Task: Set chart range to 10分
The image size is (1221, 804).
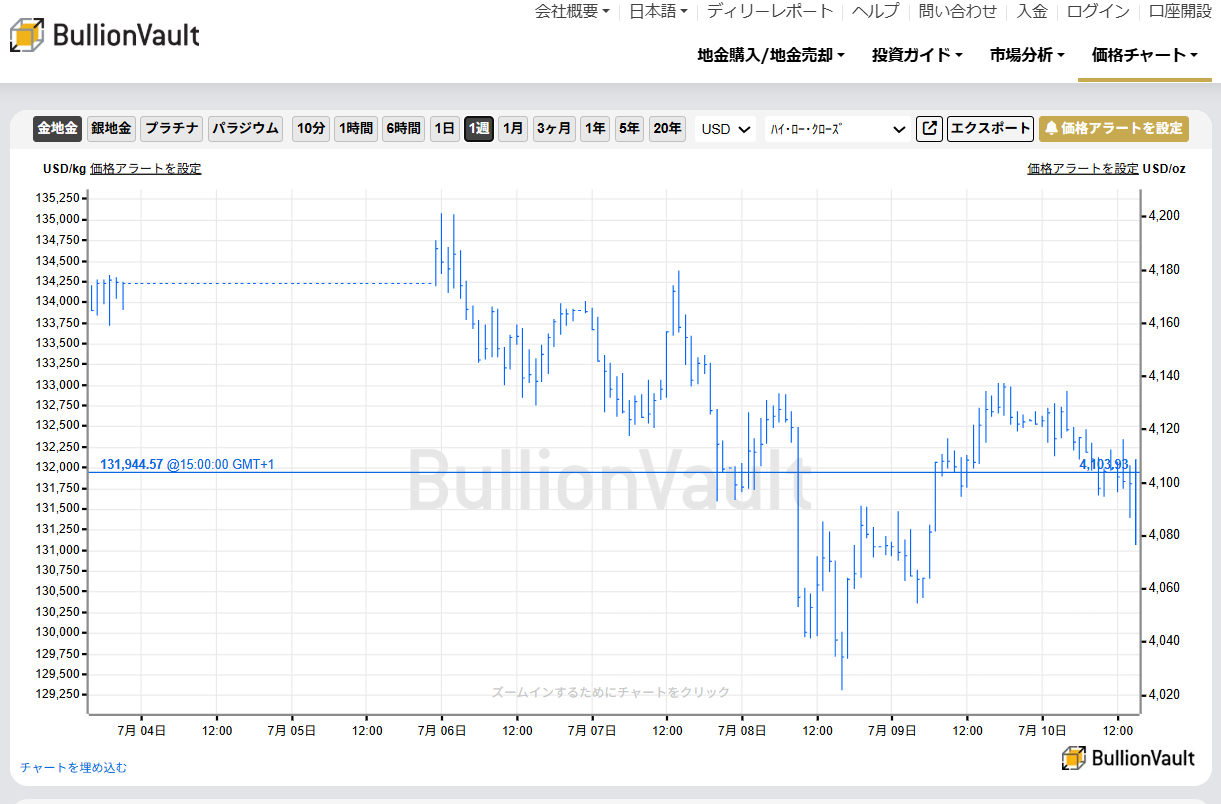Action: point(310,129)
